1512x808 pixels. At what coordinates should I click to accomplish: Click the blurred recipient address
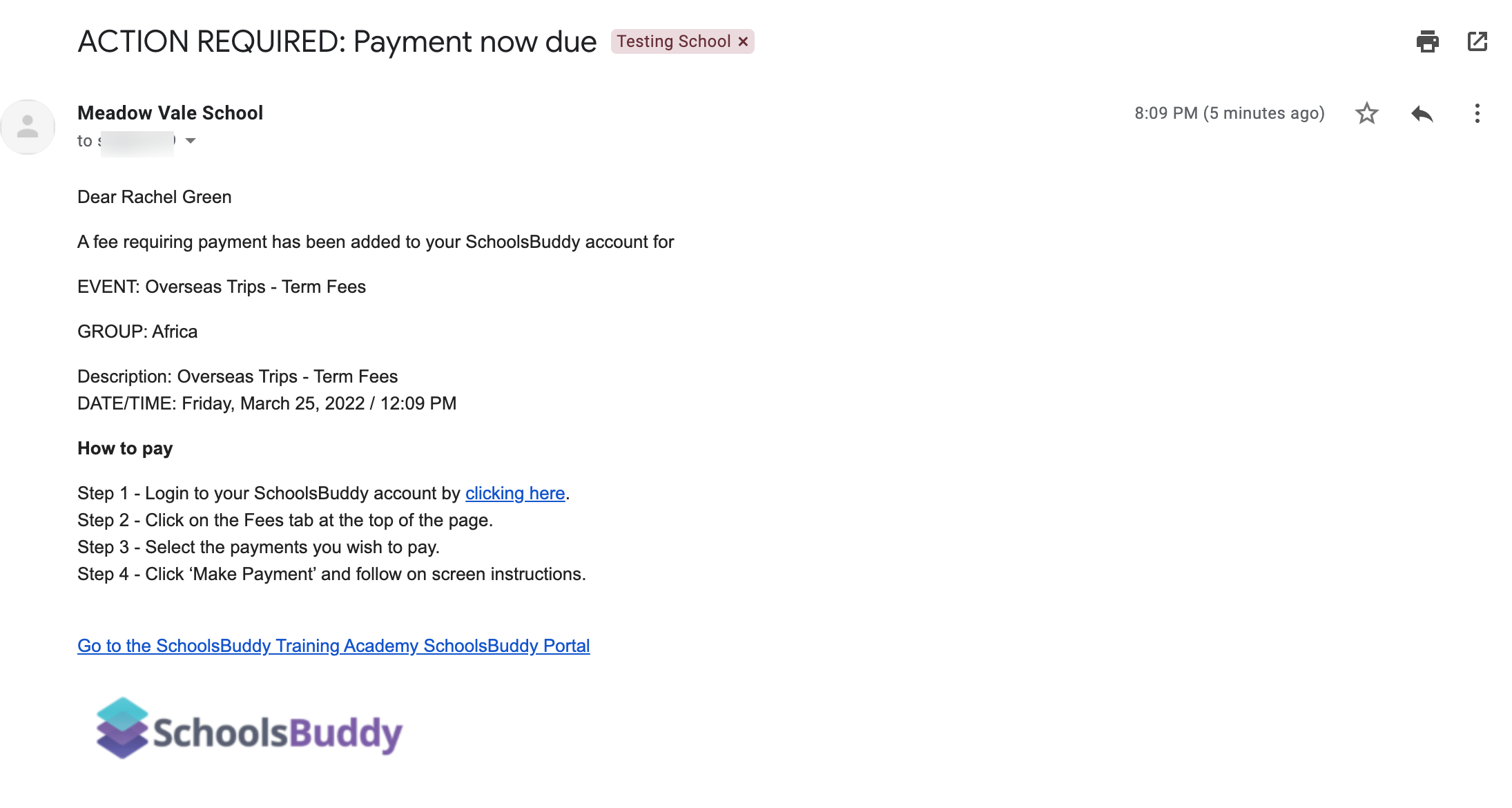tap(137, 142)
